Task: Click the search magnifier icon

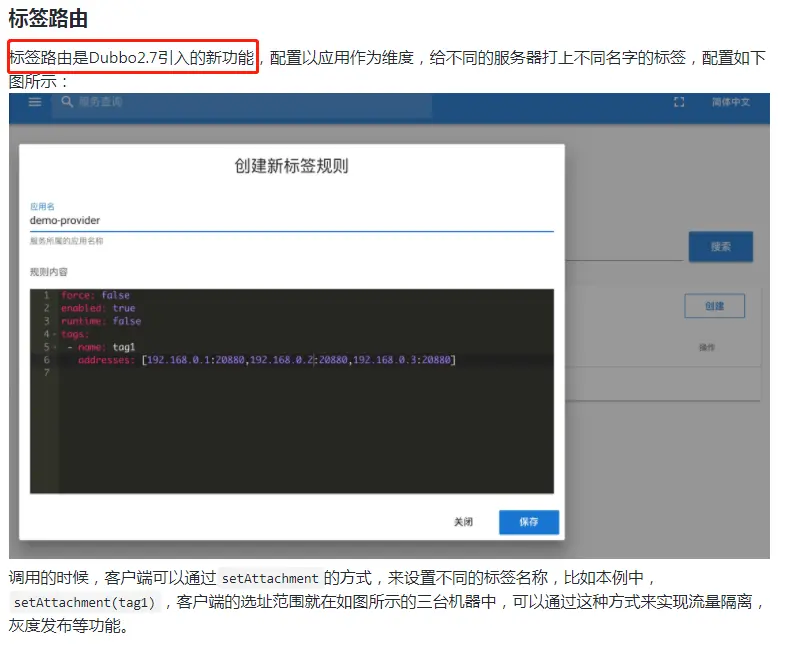Action: click(x=67, y=102)
